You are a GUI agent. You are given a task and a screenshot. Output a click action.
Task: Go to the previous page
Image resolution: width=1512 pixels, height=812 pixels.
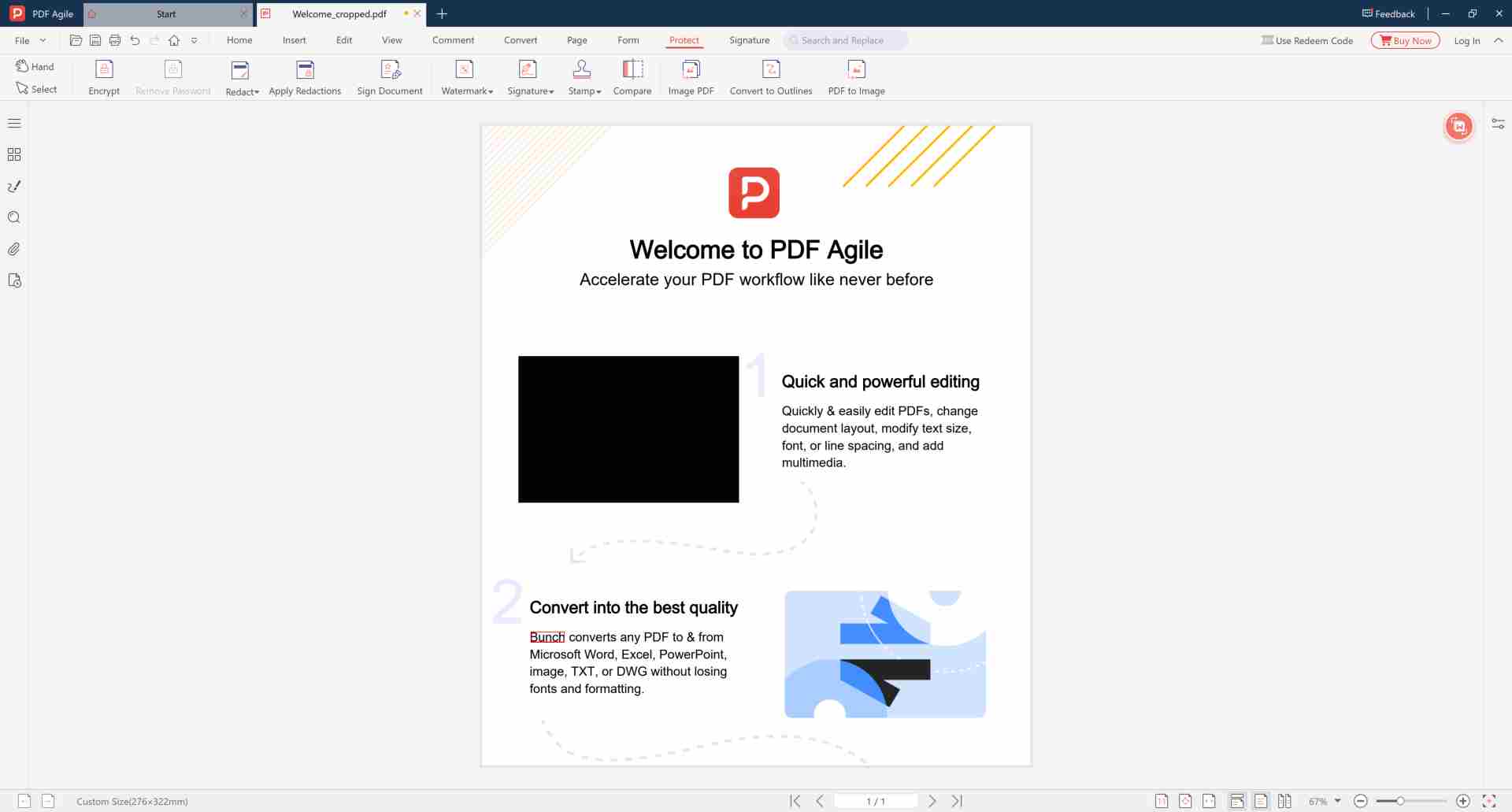pos(820,801)
